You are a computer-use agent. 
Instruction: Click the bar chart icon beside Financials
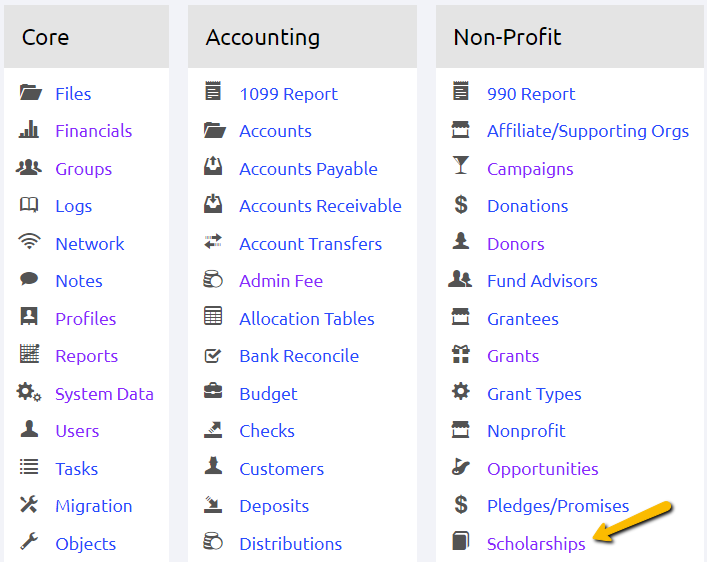(30, 130)
